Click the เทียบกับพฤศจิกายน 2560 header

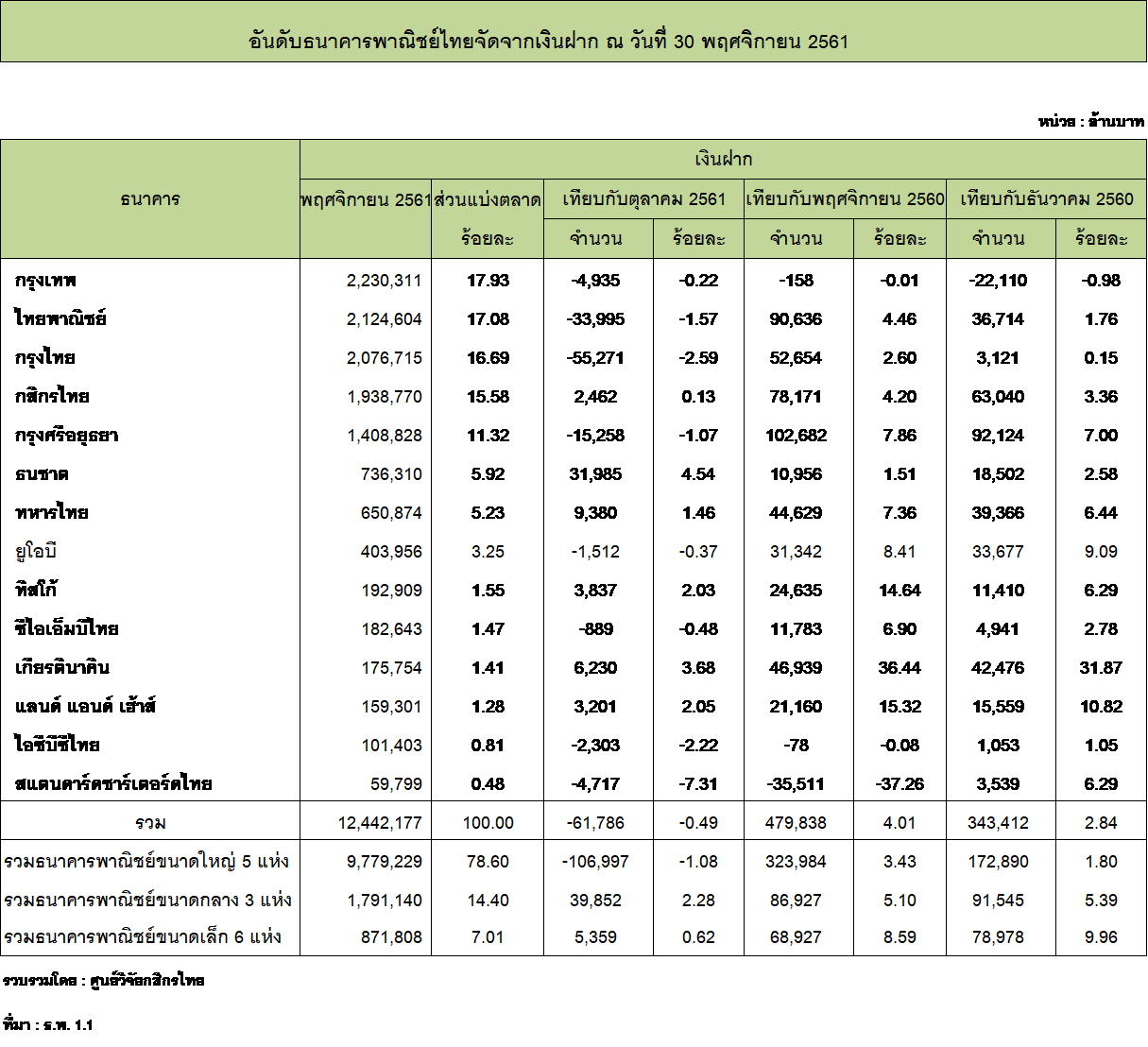tap(846, 199)
